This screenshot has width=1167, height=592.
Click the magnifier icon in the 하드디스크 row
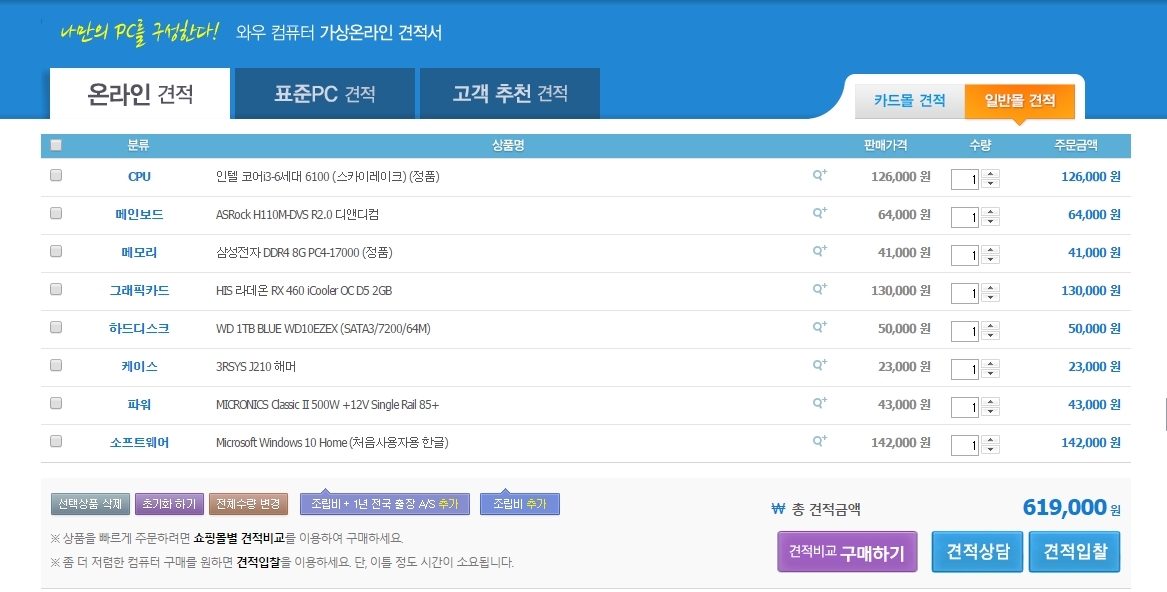819,327
